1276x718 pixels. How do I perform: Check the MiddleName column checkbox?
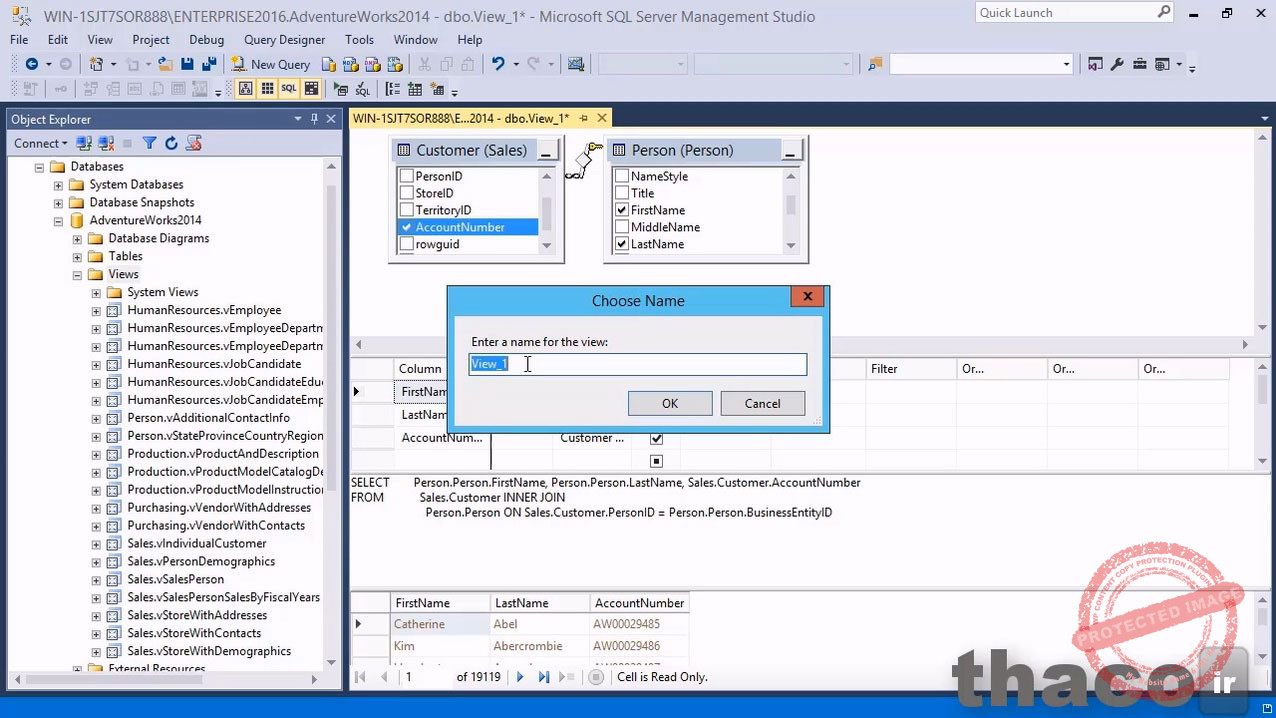tap(622, 227)
